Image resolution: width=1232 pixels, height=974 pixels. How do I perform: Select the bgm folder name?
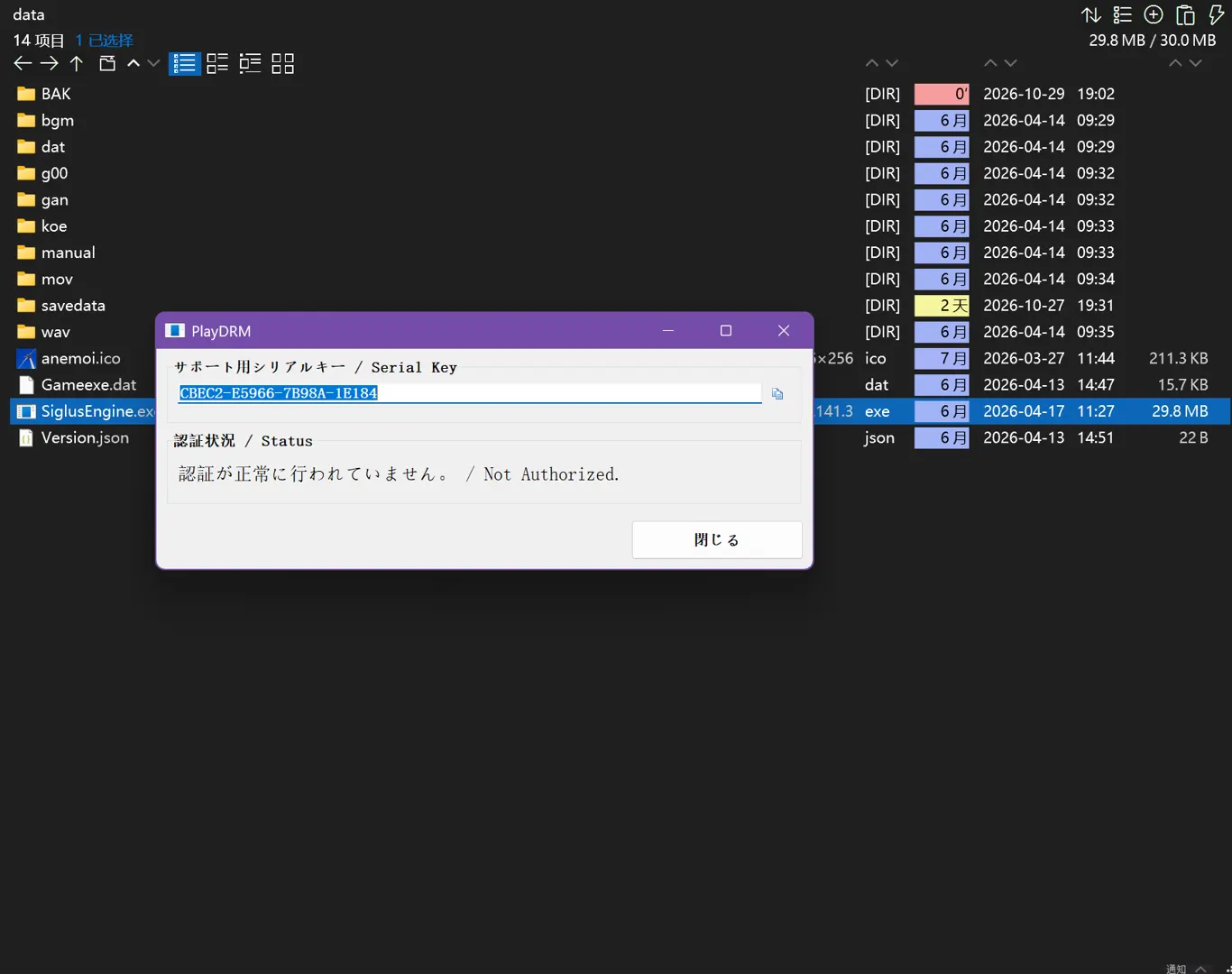click(58, 121)
